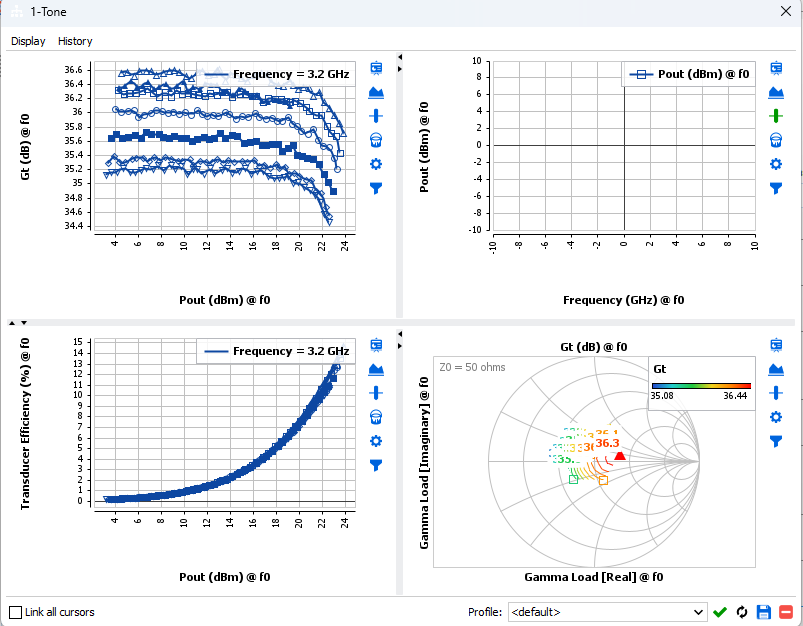
Task: Click presentation-board icon beside Gt vs Pout plot
Action: (376, 68)
